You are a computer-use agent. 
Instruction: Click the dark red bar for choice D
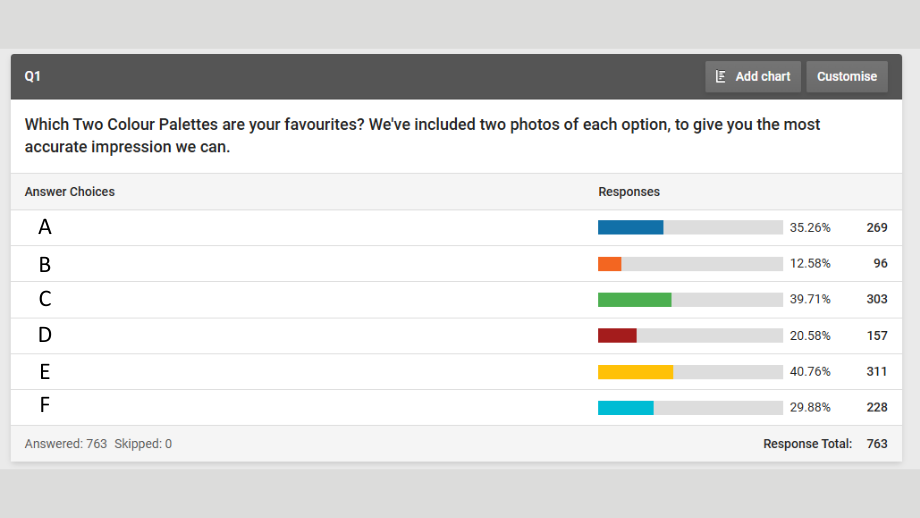[x=617, y=336]
